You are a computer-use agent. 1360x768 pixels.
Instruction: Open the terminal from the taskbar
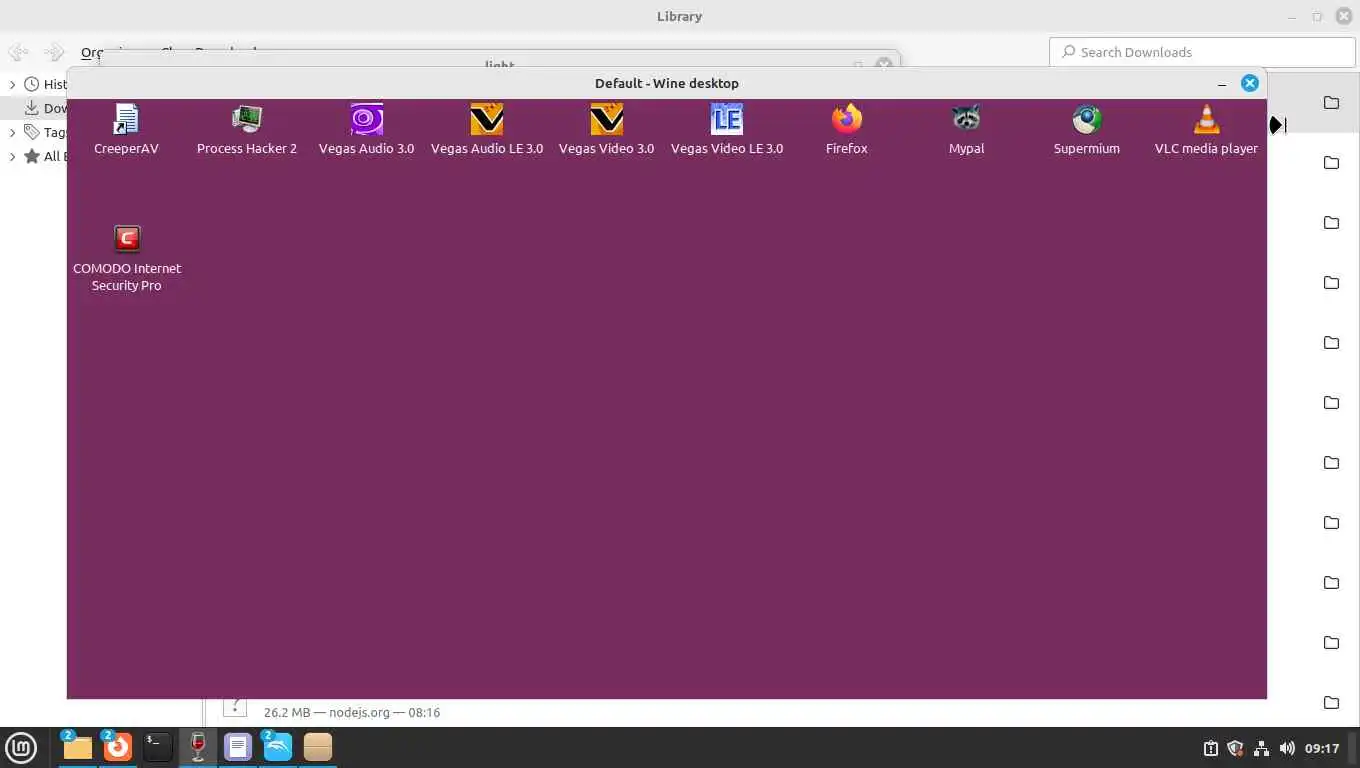click(158, 747)
